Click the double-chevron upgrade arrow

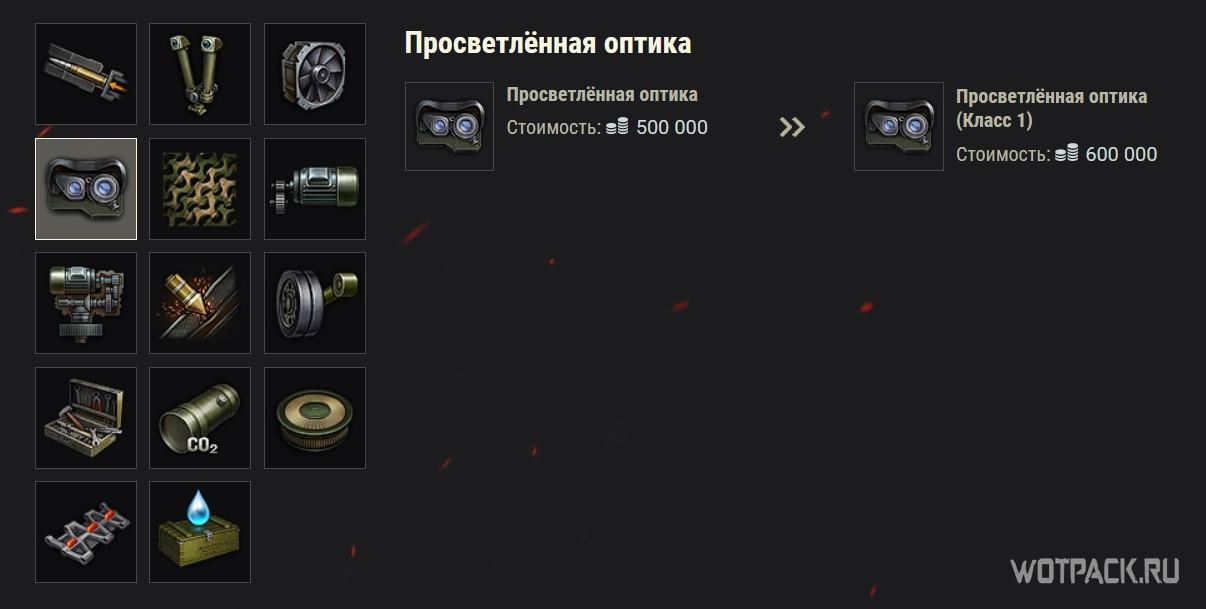(x=792, y=127)
